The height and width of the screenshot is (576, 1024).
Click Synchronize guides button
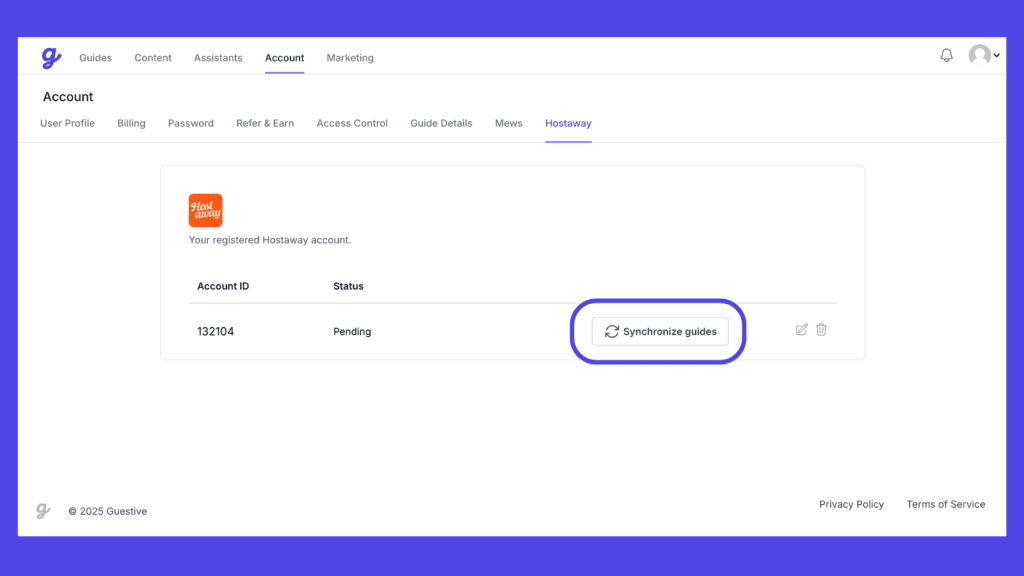(660, 332)
